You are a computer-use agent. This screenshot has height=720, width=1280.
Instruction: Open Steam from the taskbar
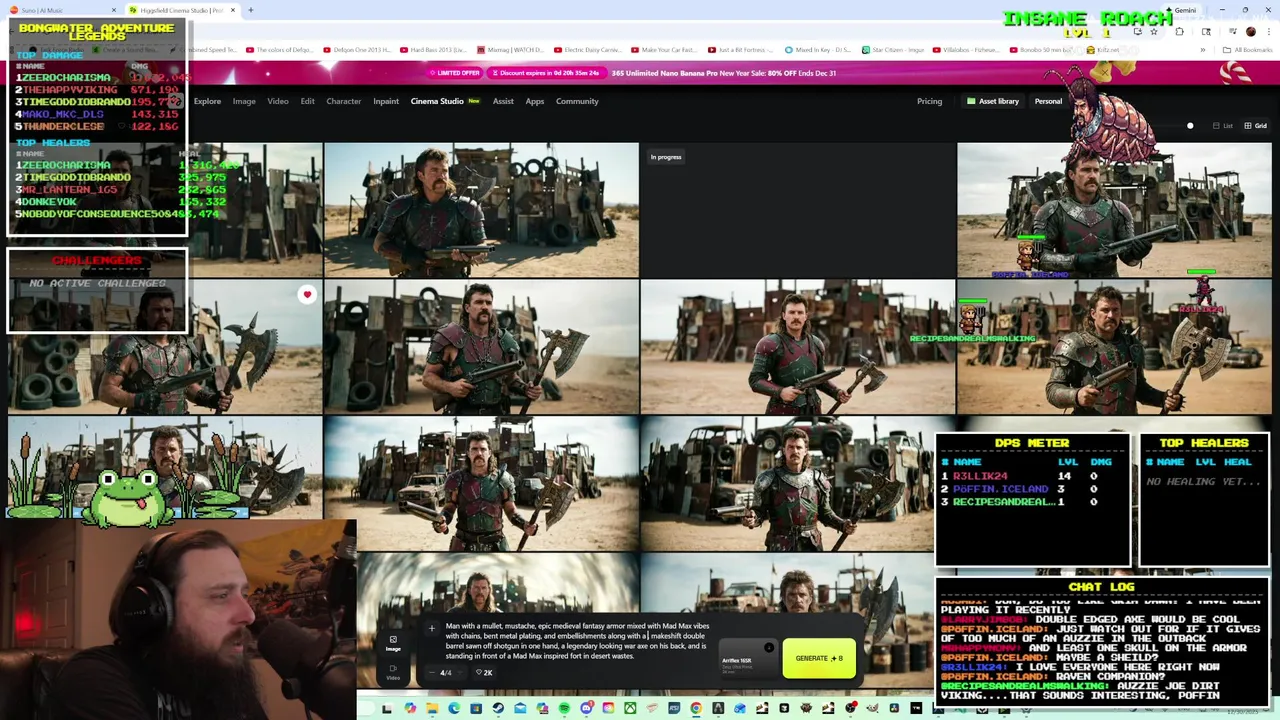point(498,708)
